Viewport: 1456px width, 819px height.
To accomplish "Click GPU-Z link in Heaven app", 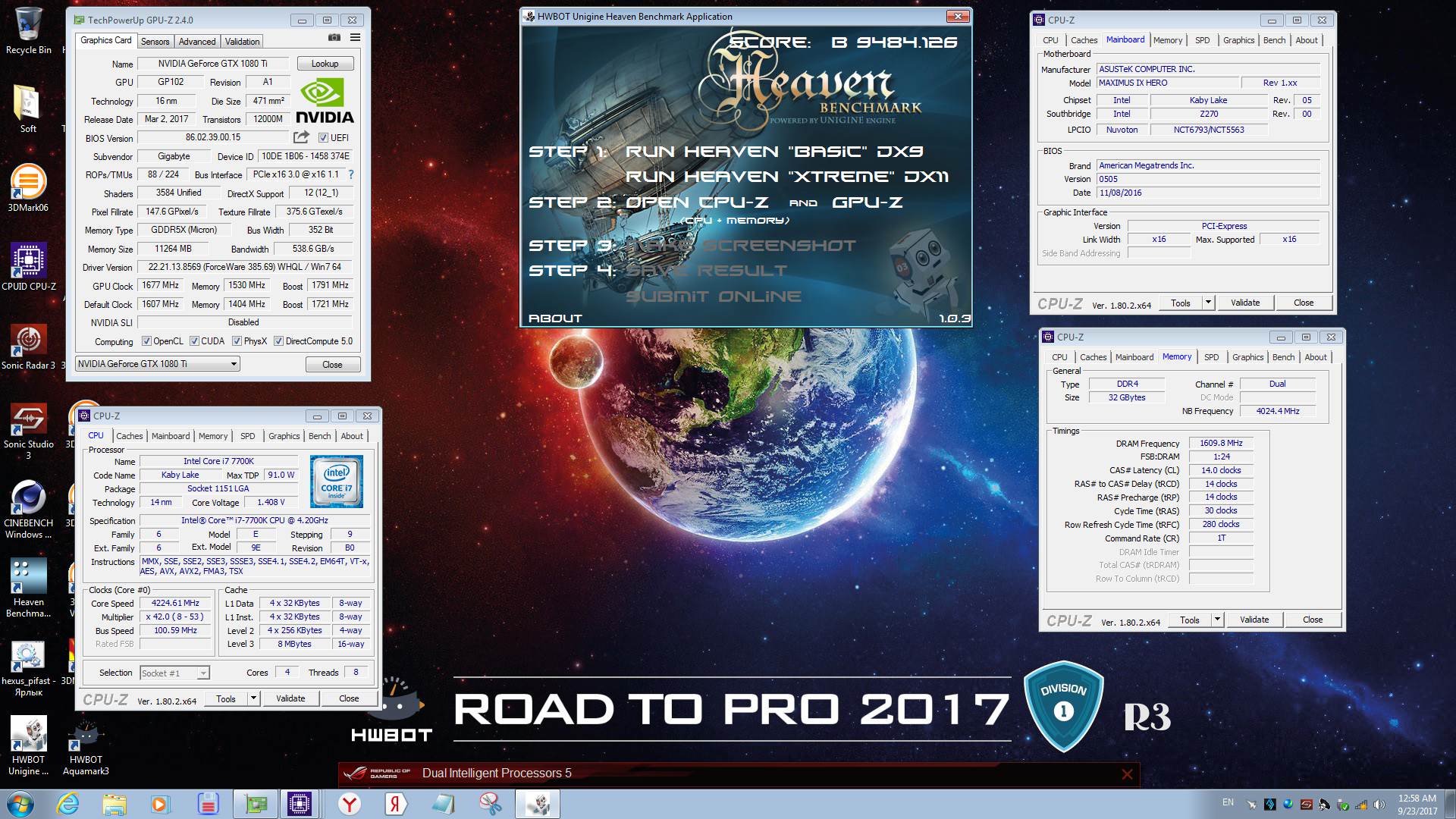I will pos(868,202).
